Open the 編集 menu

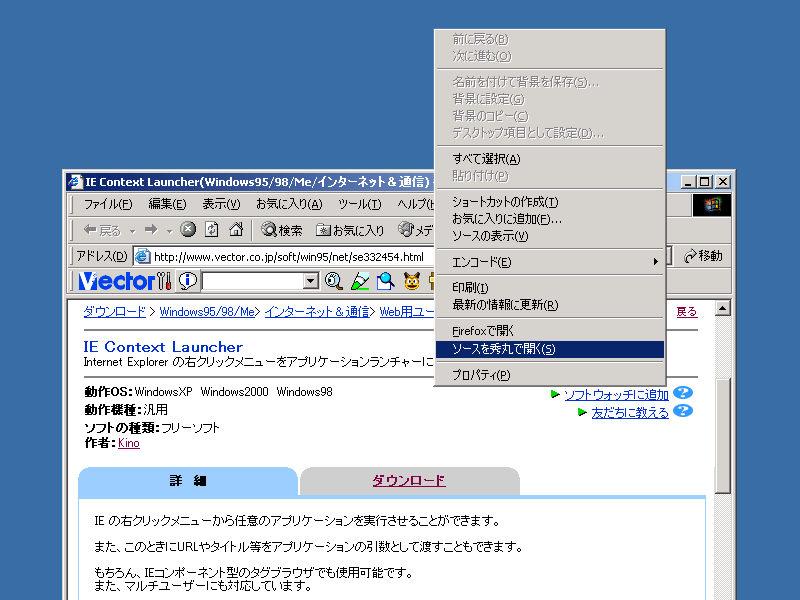coord(167,205)
